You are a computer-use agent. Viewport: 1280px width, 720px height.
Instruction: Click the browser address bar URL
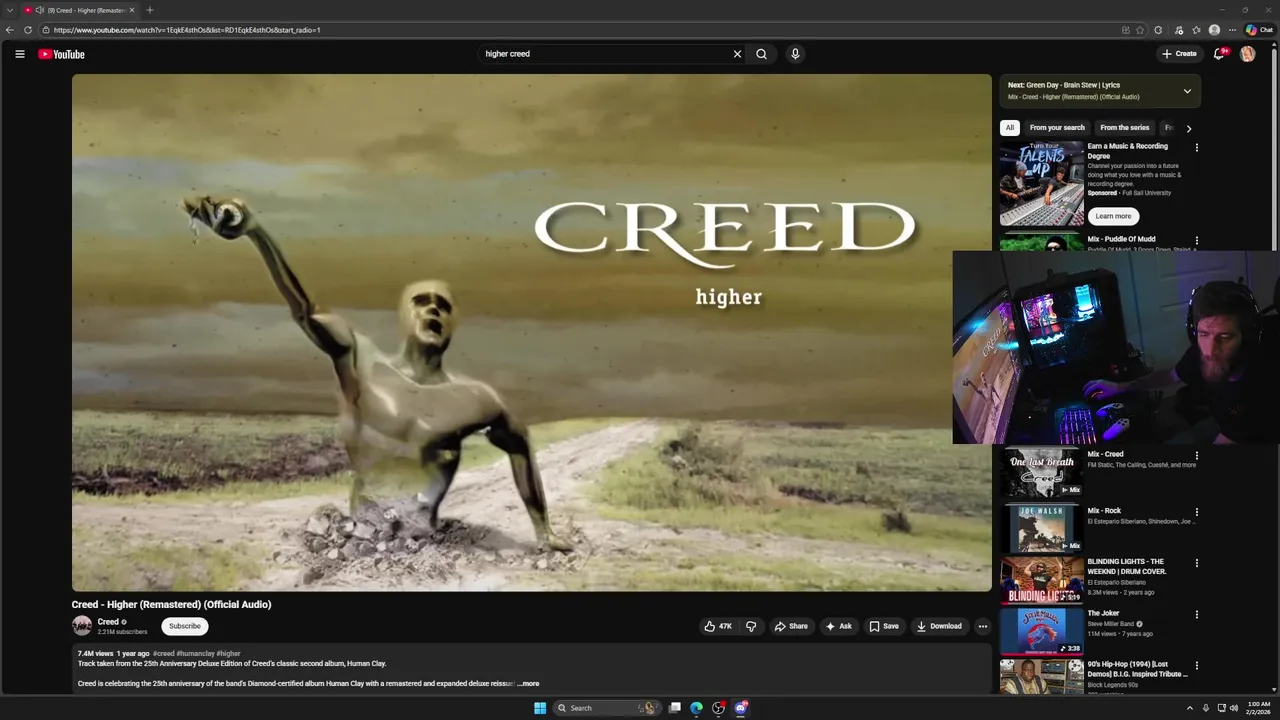(x=187, y=30)
